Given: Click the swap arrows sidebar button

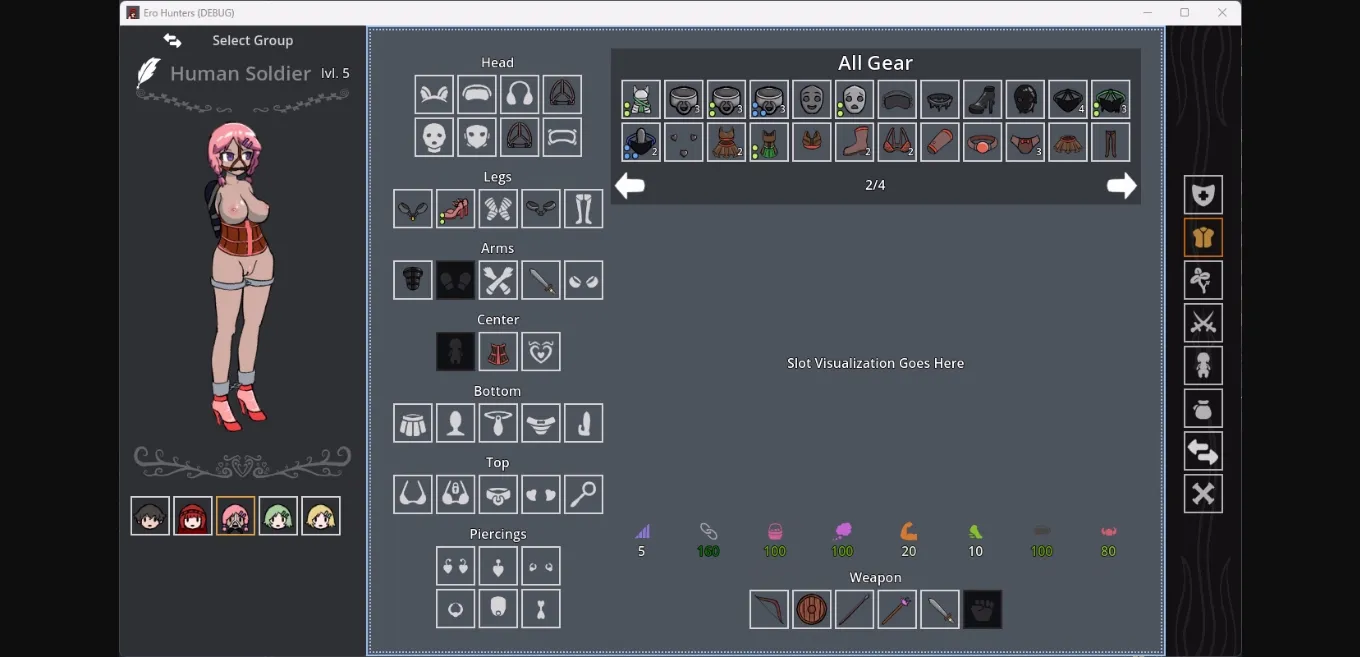Looking at the screenshot, I should tap(1203, 452).
